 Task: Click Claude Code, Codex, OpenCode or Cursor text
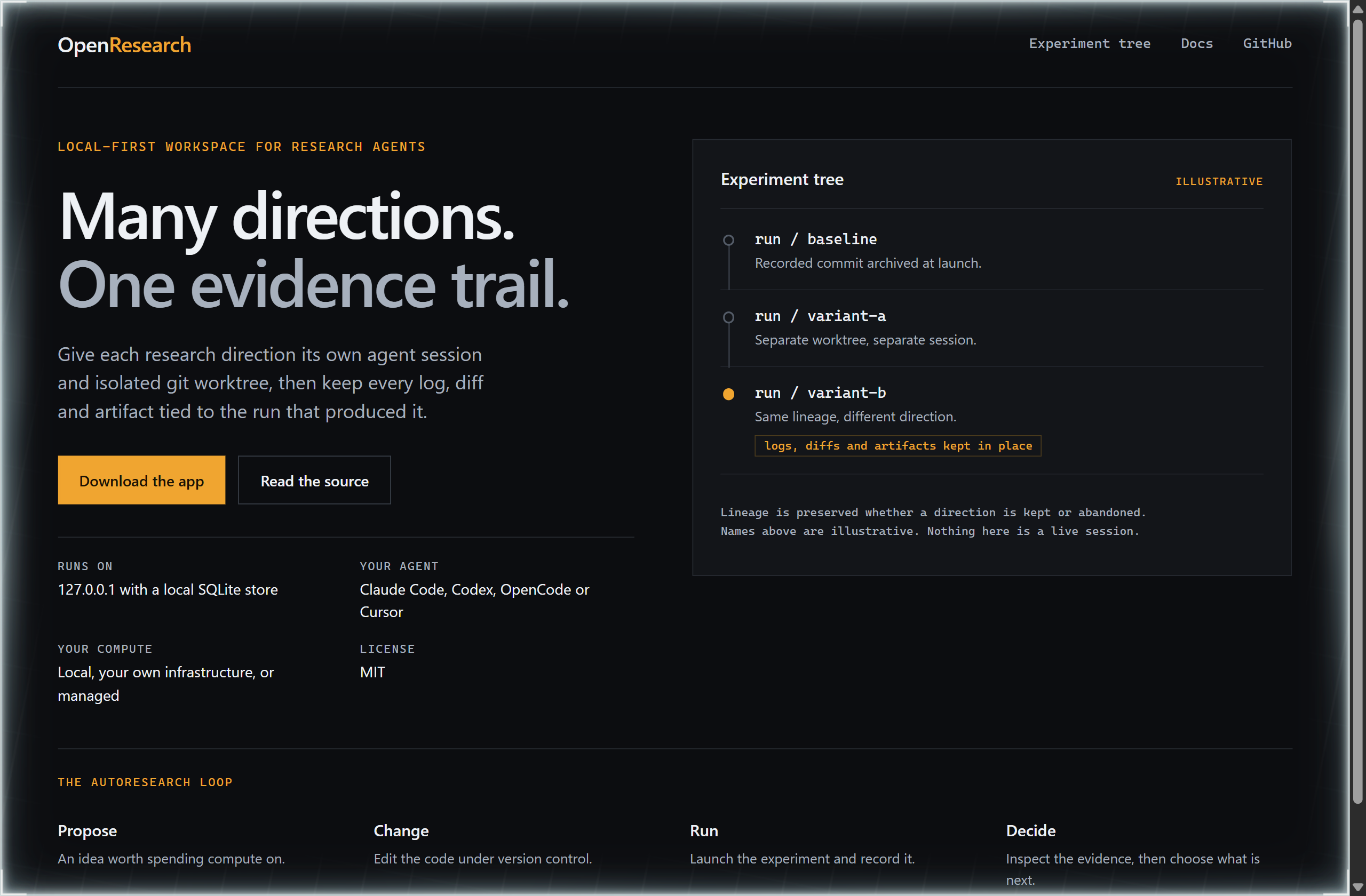tap(474, 600)
